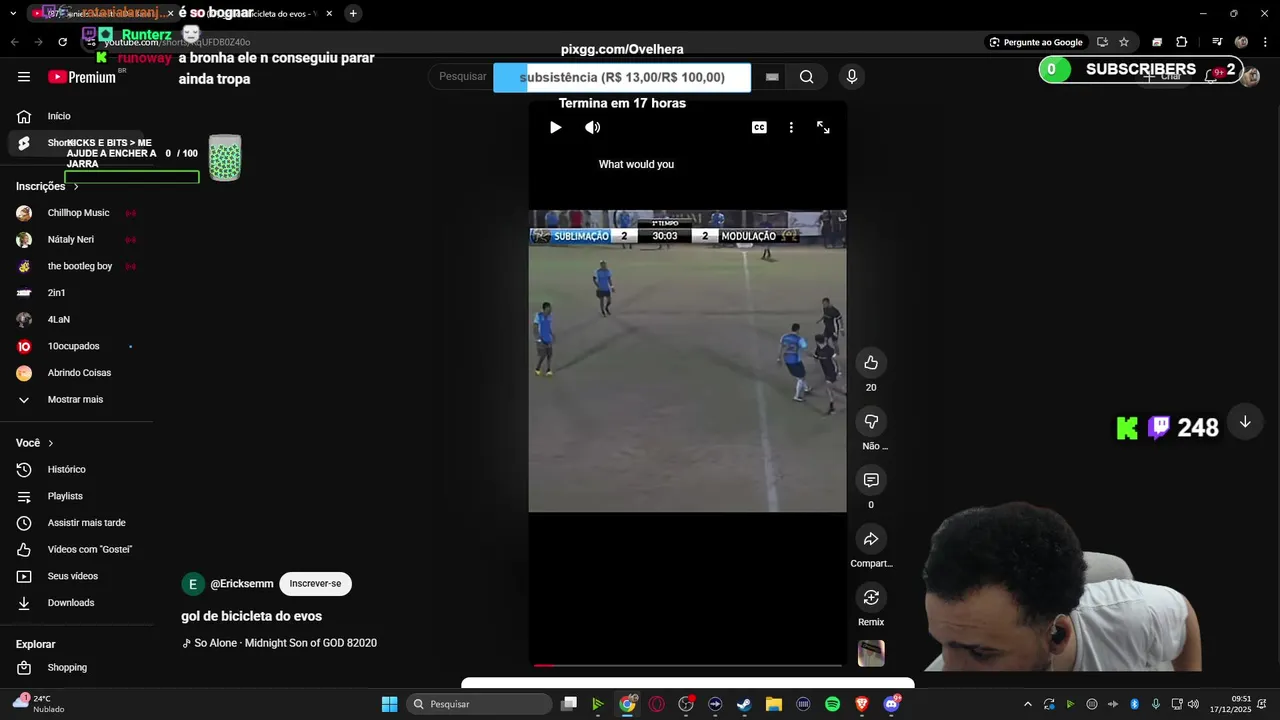The height and width of the screenshot is (720, 1280).
Task: Open weather widget showing 24°C Nublado
Action: 38,704
